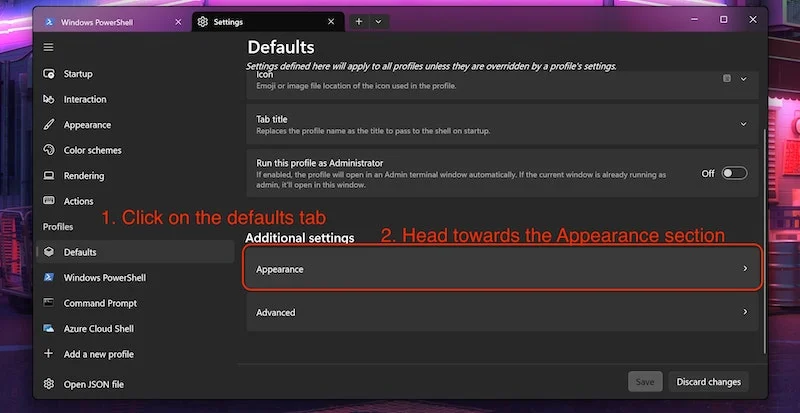Click the Command Prompt profile icon

pos(49,303)
